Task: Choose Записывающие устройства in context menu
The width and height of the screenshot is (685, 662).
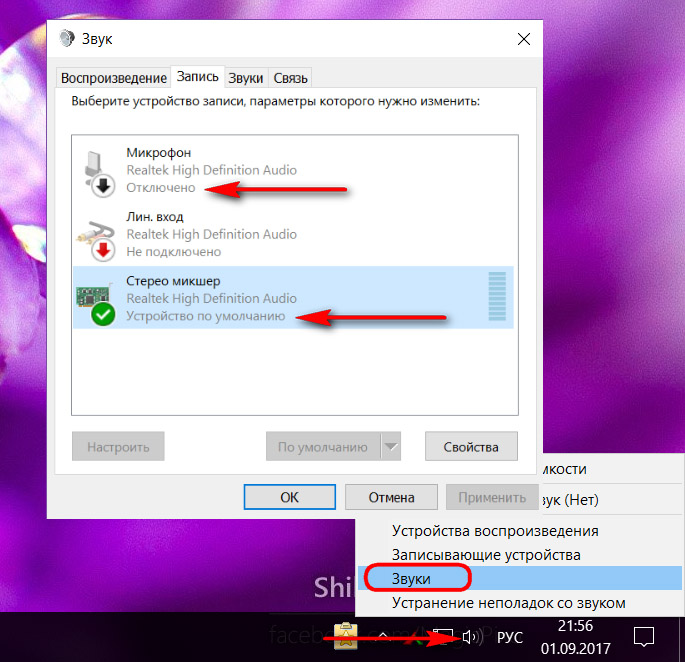Action: pos(486,555)
